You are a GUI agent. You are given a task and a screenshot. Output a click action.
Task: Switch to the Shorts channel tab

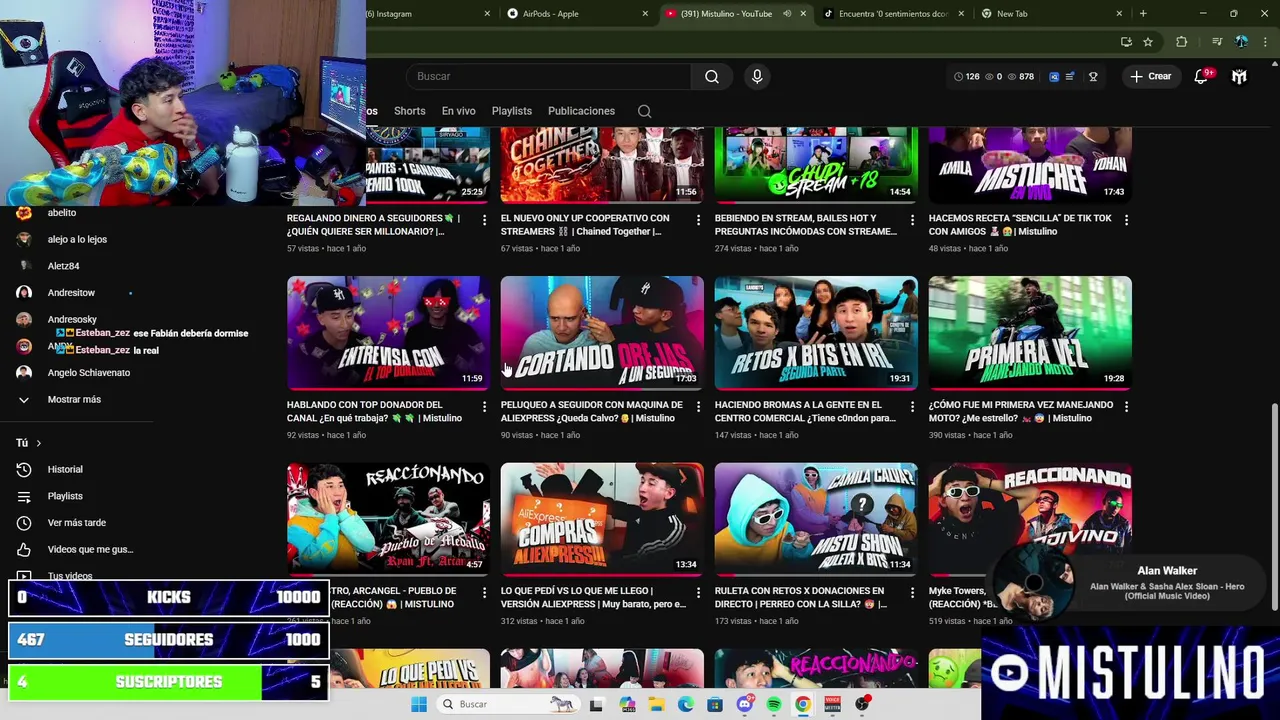pyautogui.click(x=409, y=111)
